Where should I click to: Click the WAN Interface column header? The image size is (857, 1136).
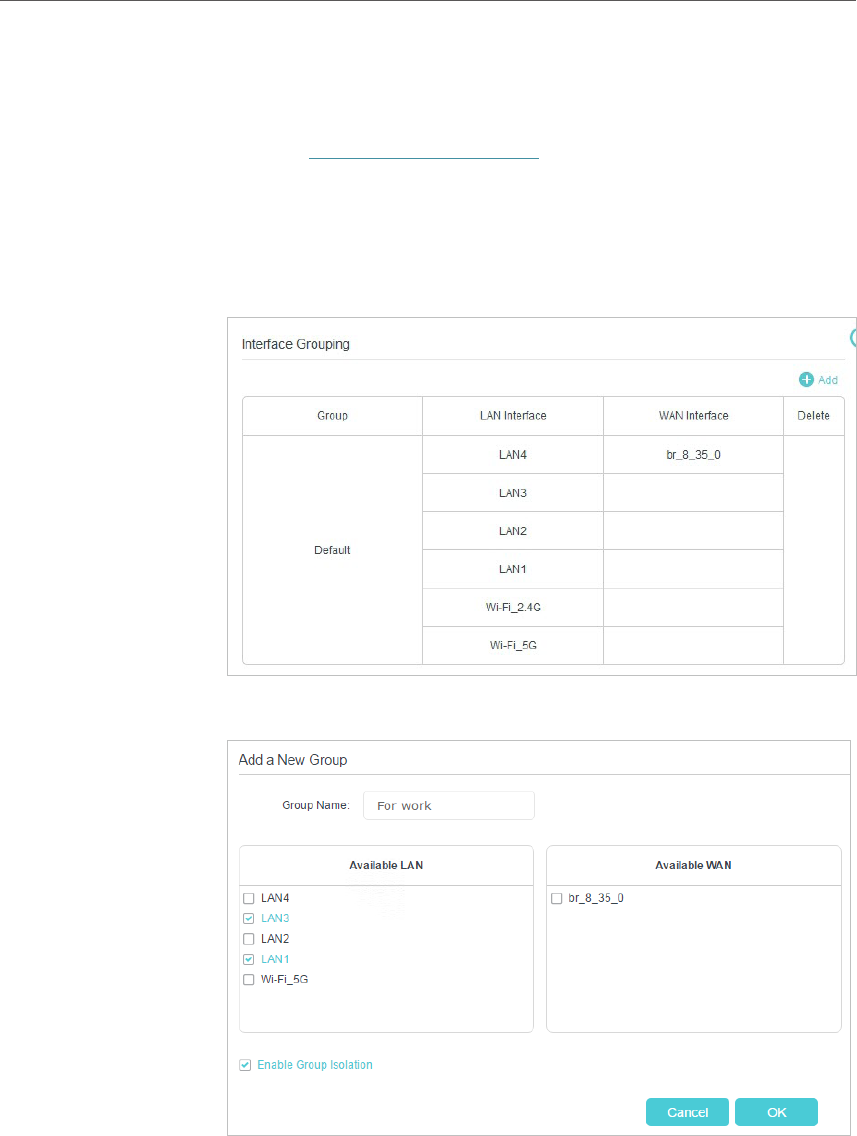[x=693, y=416]
